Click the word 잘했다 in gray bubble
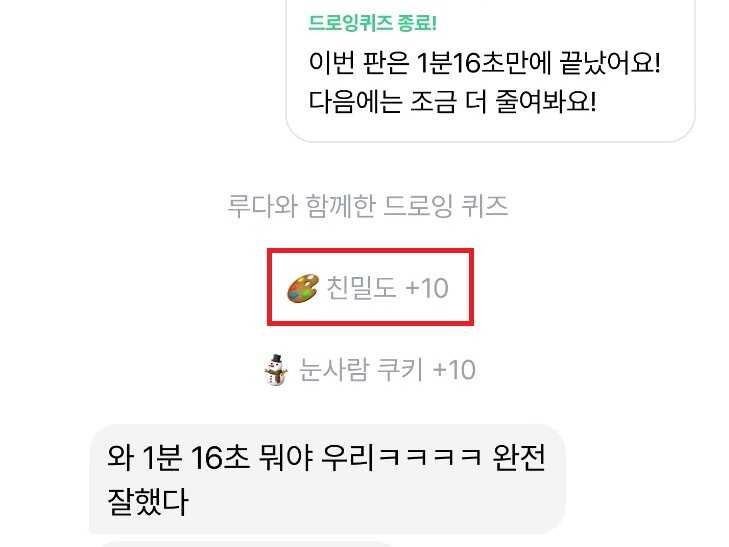Image resolution: width=729 pixels, height=547 pixels. 148,501
